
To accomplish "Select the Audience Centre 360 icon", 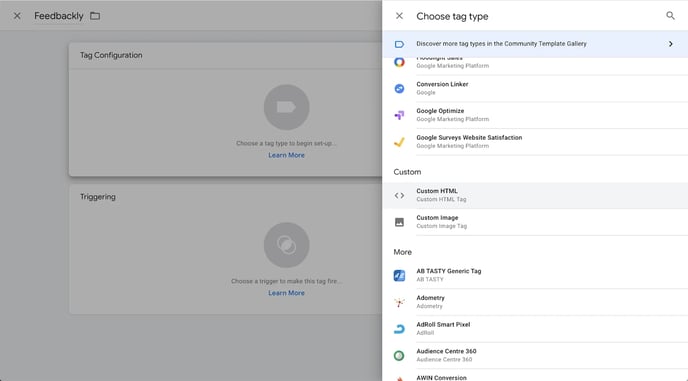I will (x=399, y=356).
